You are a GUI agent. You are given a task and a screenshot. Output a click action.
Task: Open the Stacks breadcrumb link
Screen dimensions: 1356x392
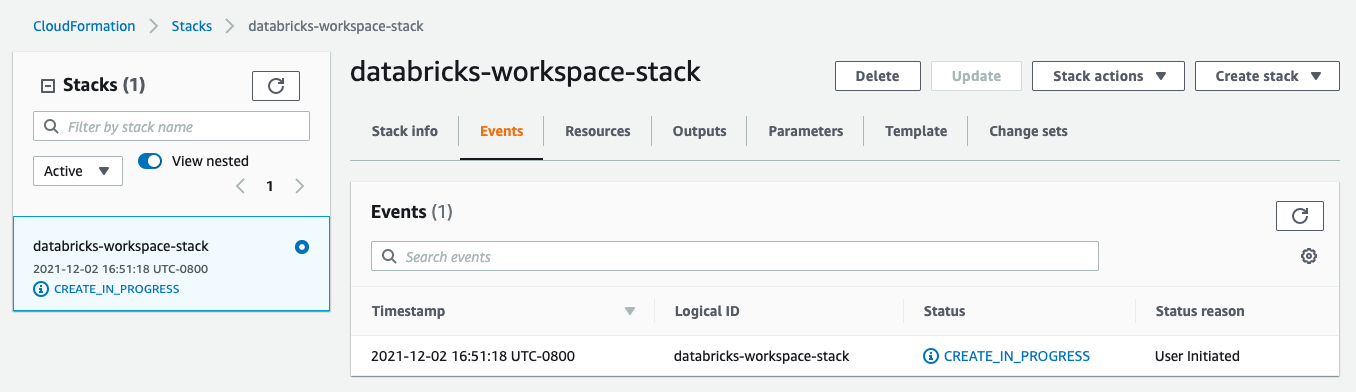192,26
